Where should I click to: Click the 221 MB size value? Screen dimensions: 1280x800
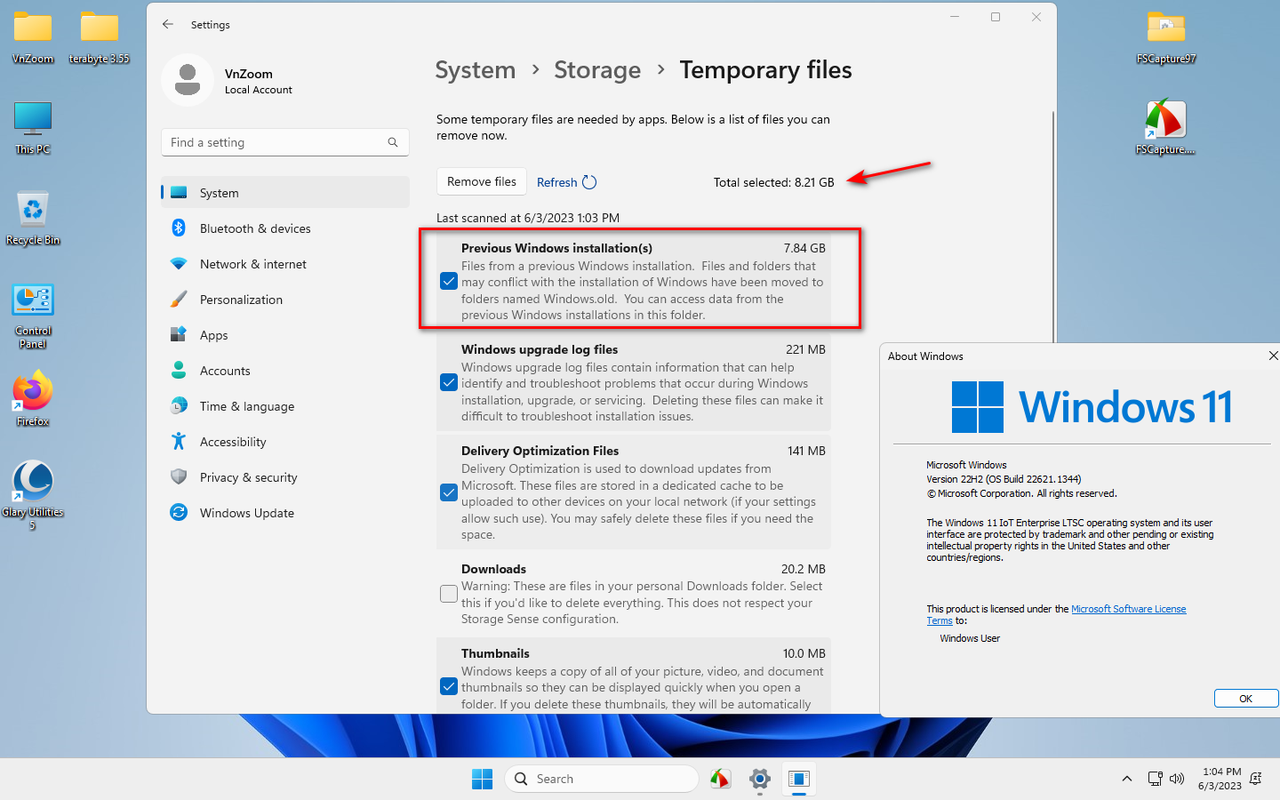pos(805,349)
